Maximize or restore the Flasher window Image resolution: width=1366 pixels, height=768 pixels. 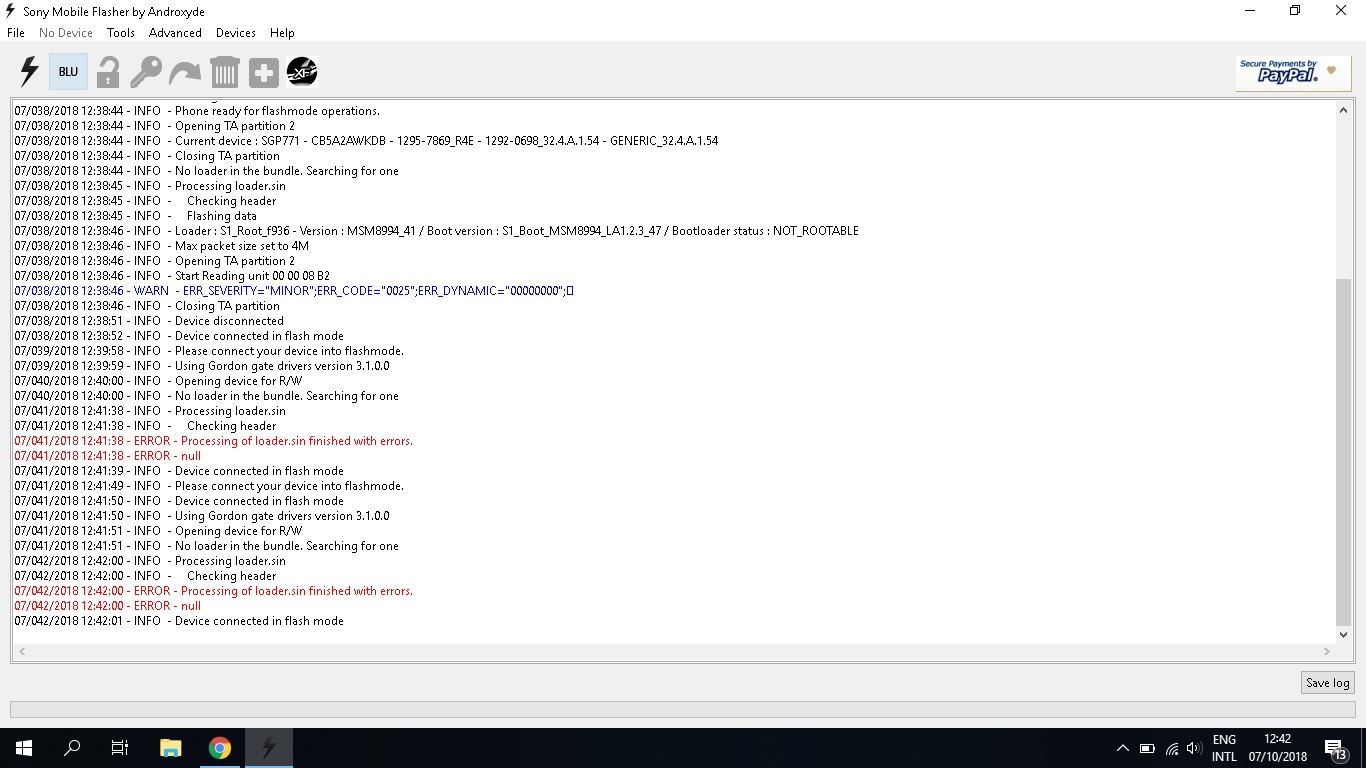(x=1295, y=11)
